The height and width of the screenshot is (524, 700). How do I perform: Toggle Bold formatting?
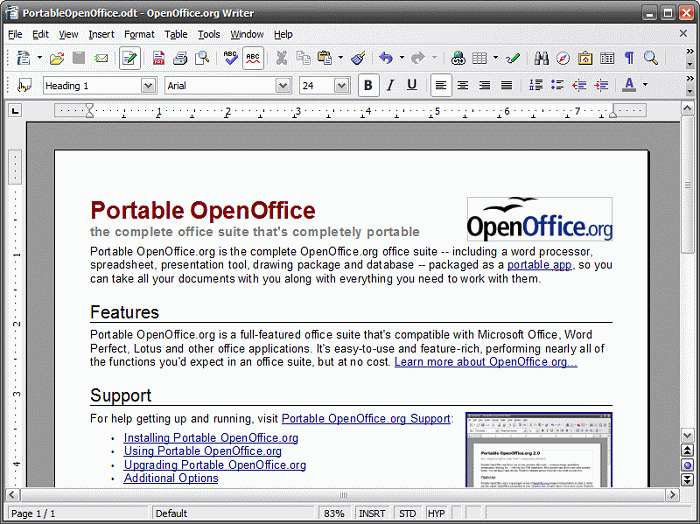(x=368, y=85)
